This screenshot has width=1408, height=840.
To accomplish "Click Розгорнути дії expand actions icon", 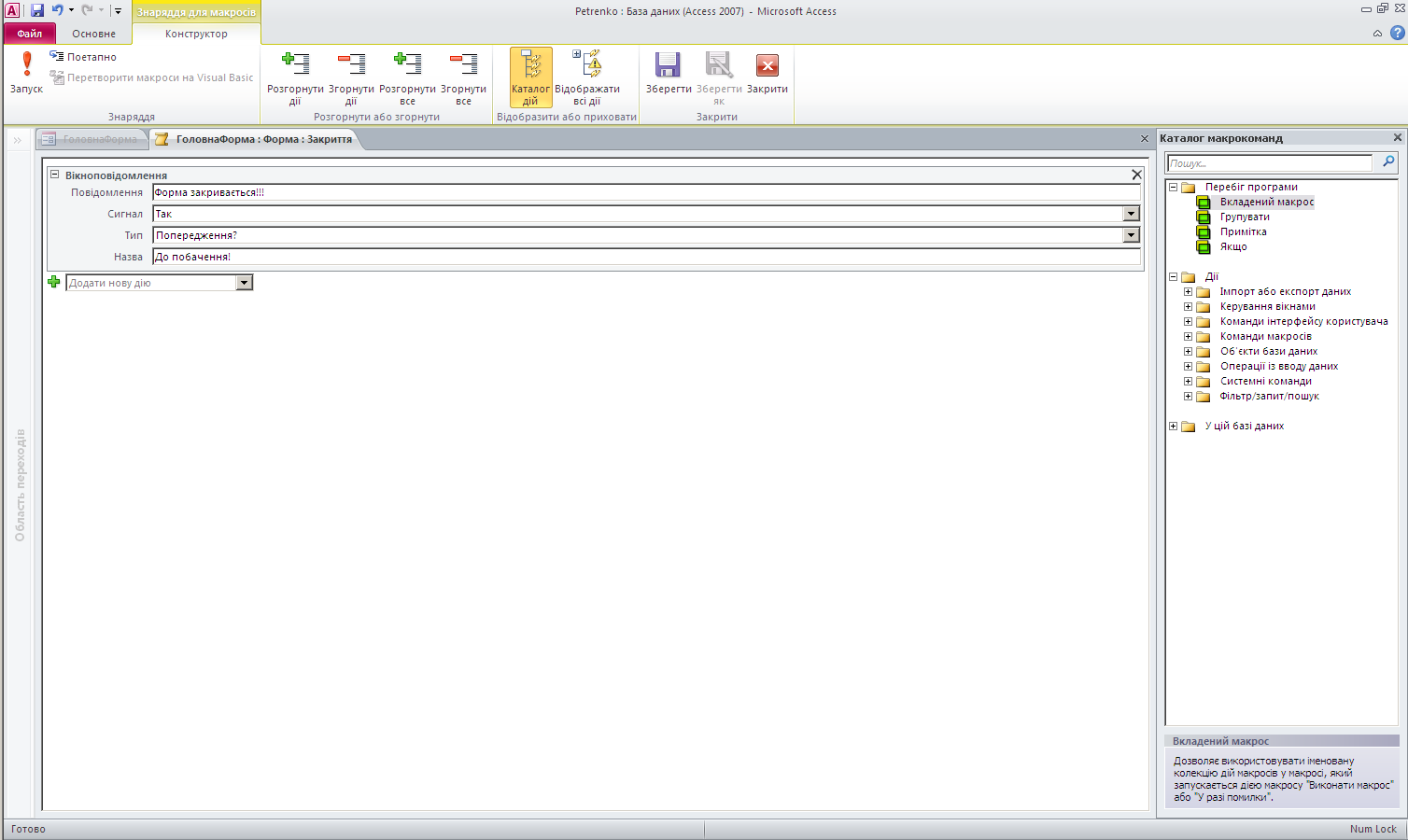I will click(295, 65).
